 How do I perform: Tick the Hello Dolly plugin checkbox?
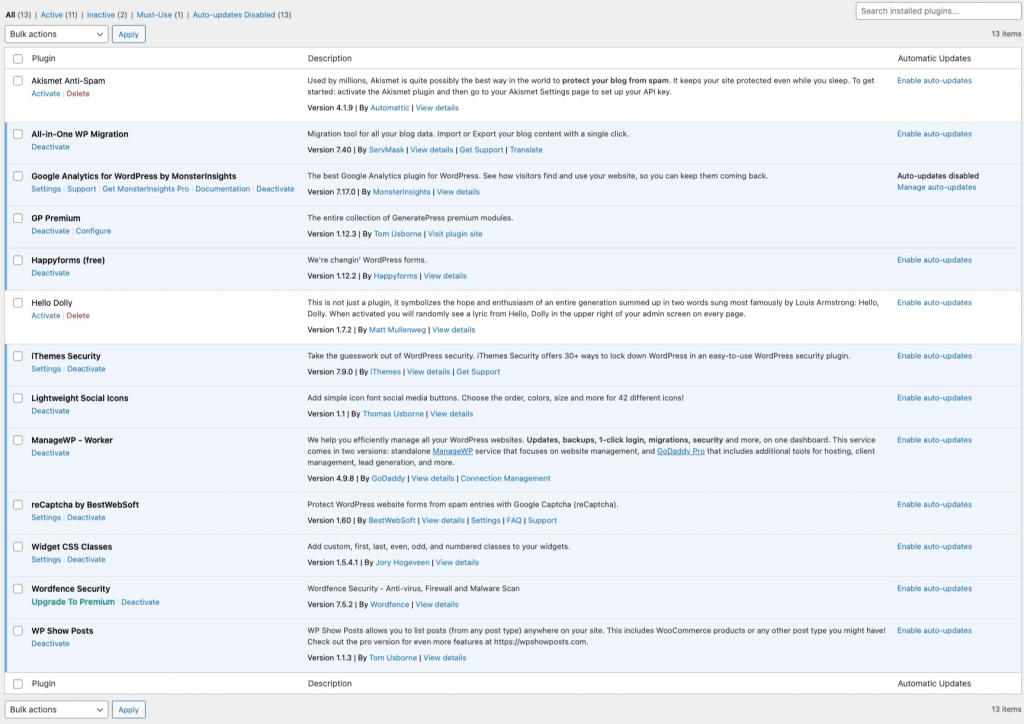tap(18, 303)
